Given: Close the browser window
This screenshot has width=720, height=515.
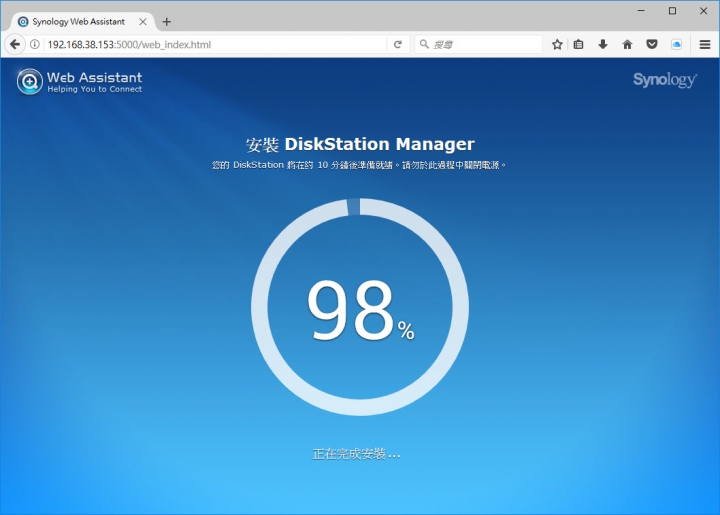Looking at the screenshot, I should [x=703, y=11].
